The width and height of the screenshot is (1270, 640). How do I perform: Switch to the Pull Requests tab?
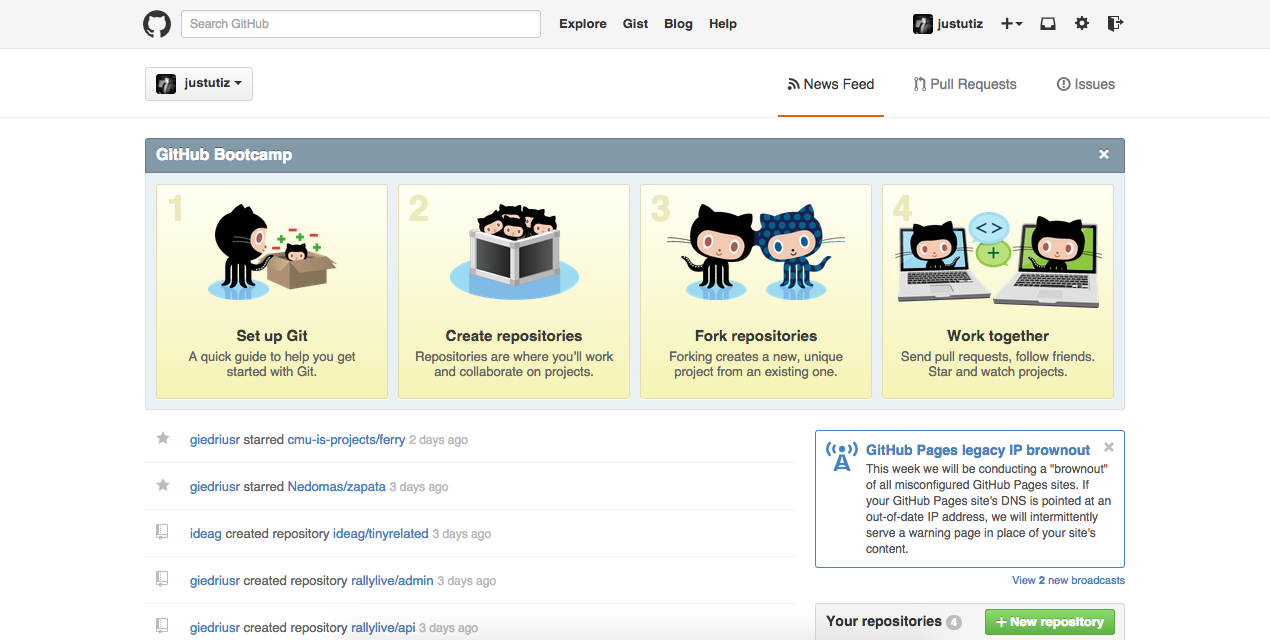pos(965,85)
